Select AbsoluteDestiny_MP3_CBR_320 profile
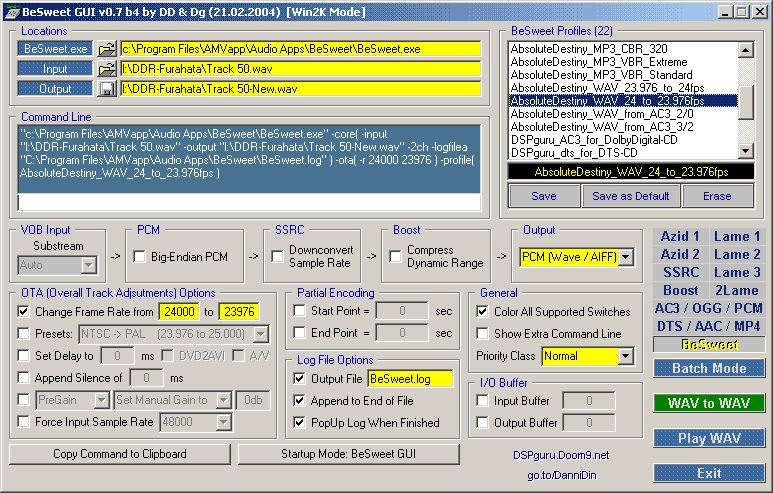This screenshot has width=773, height=493. click(x=623, y=49)
